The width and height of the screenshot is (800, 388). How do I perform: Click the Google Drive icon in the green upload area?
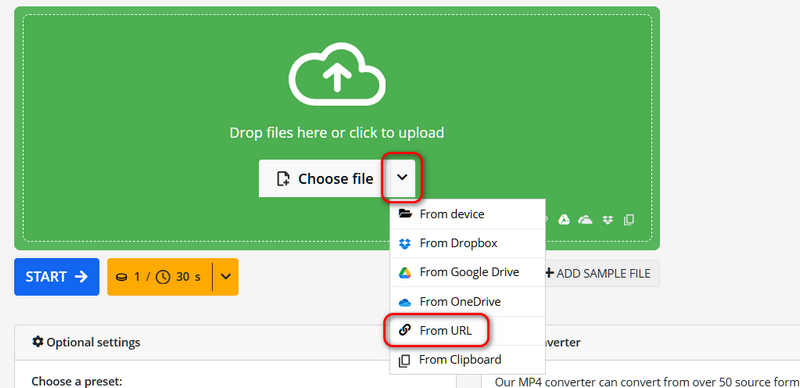[564, 220]
